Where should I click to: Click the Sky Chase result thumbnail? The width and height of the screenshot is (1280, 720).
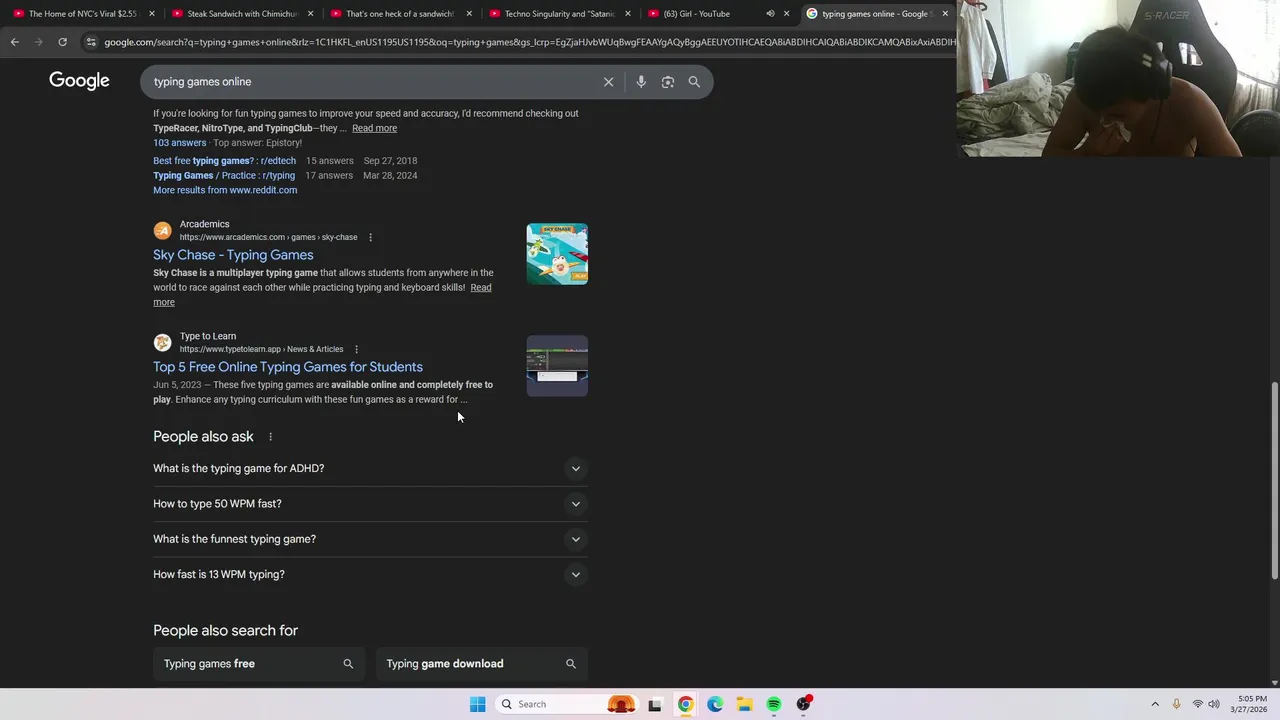pyautogui.click(x=557, y=254)
